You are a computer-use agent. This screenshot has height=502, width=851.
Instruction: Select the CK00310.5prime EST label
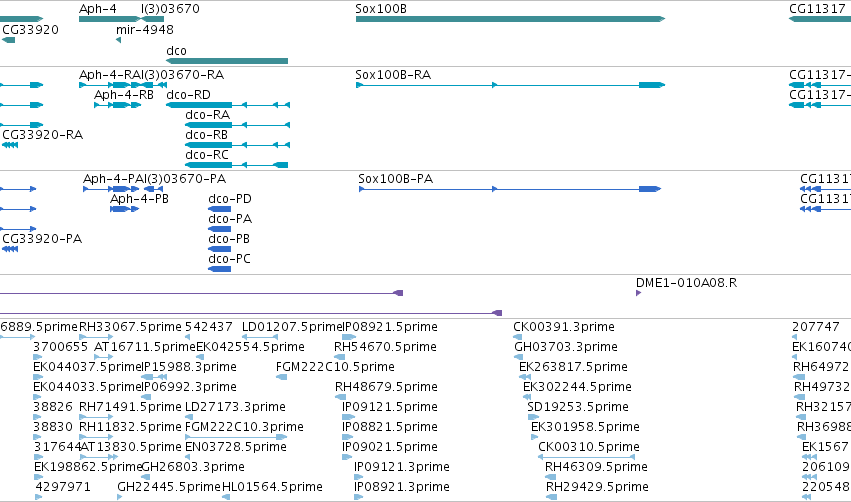pyautogui.click(x=589, y=447)
